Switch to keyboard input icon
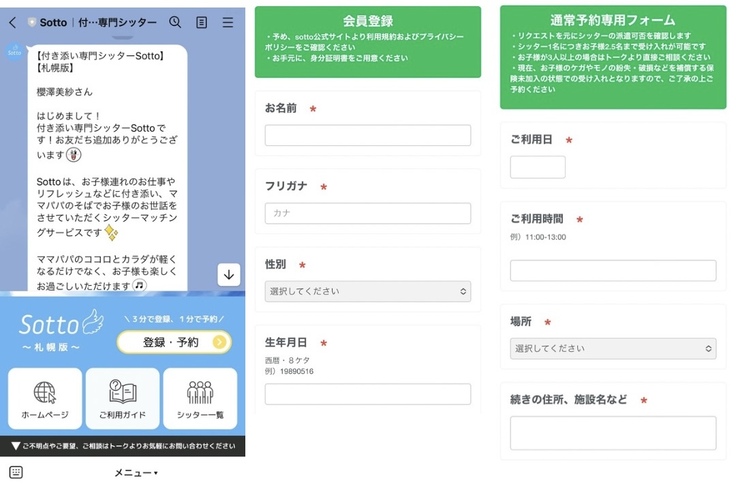The image size is (736, 485). pyautogui.click(x=15, y=472)
